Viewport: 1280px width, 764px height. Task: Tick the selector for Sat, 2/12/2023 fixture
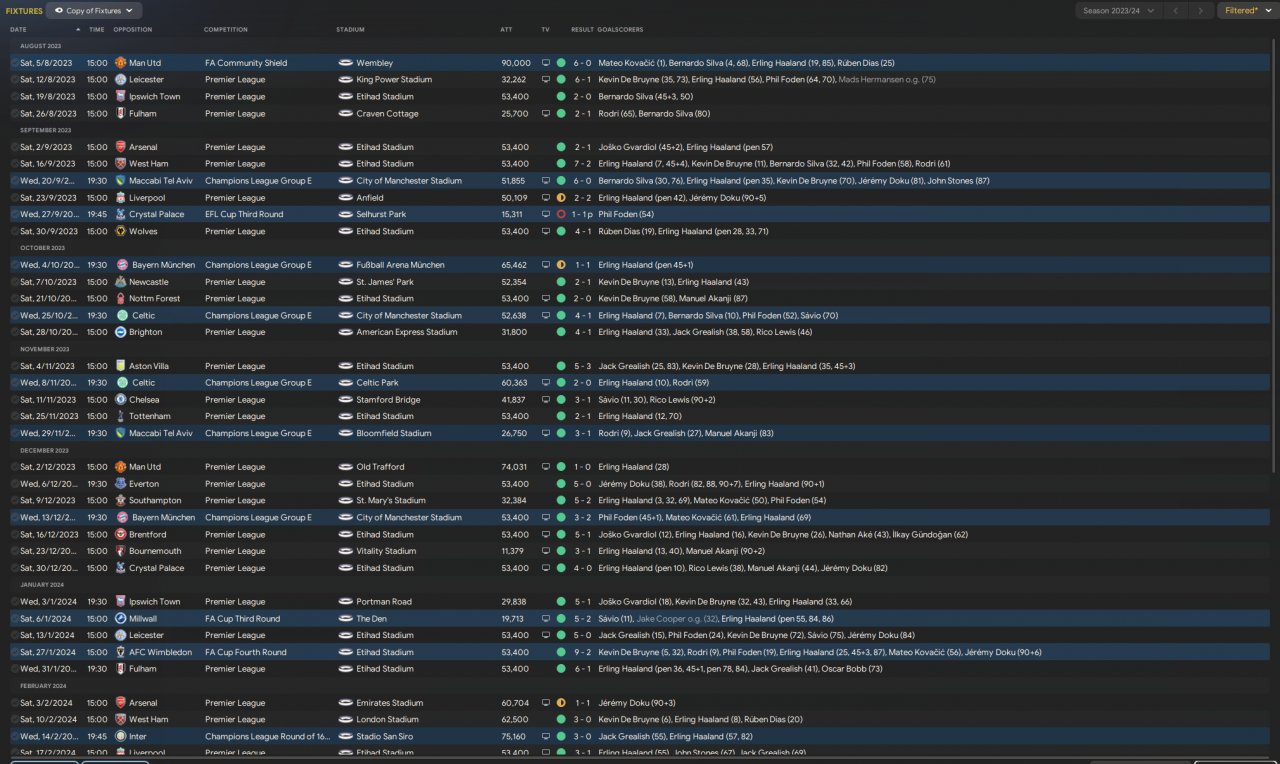(14, 467)
